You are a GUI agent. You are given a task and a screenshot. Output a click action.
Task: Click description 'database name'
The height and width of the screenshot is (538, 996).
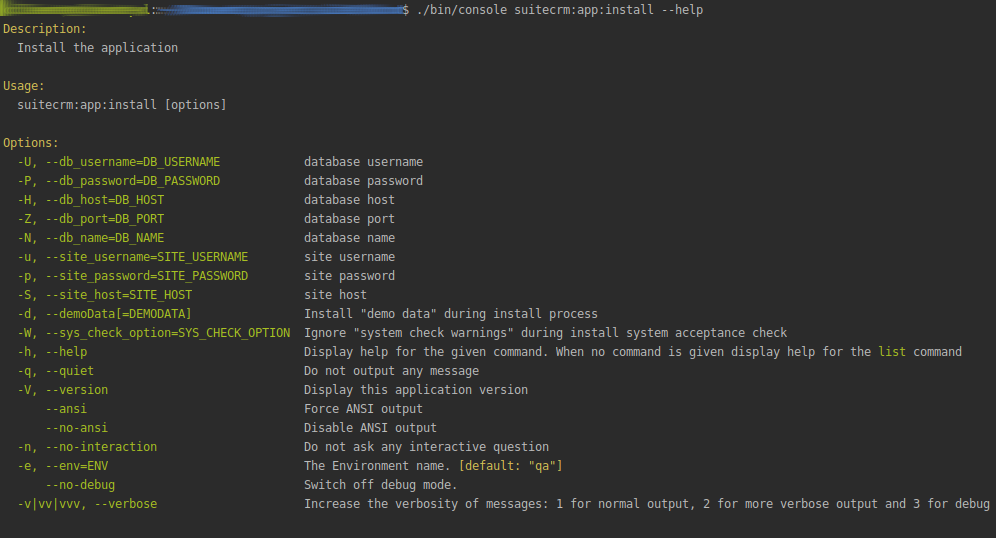tap(349, 238)
